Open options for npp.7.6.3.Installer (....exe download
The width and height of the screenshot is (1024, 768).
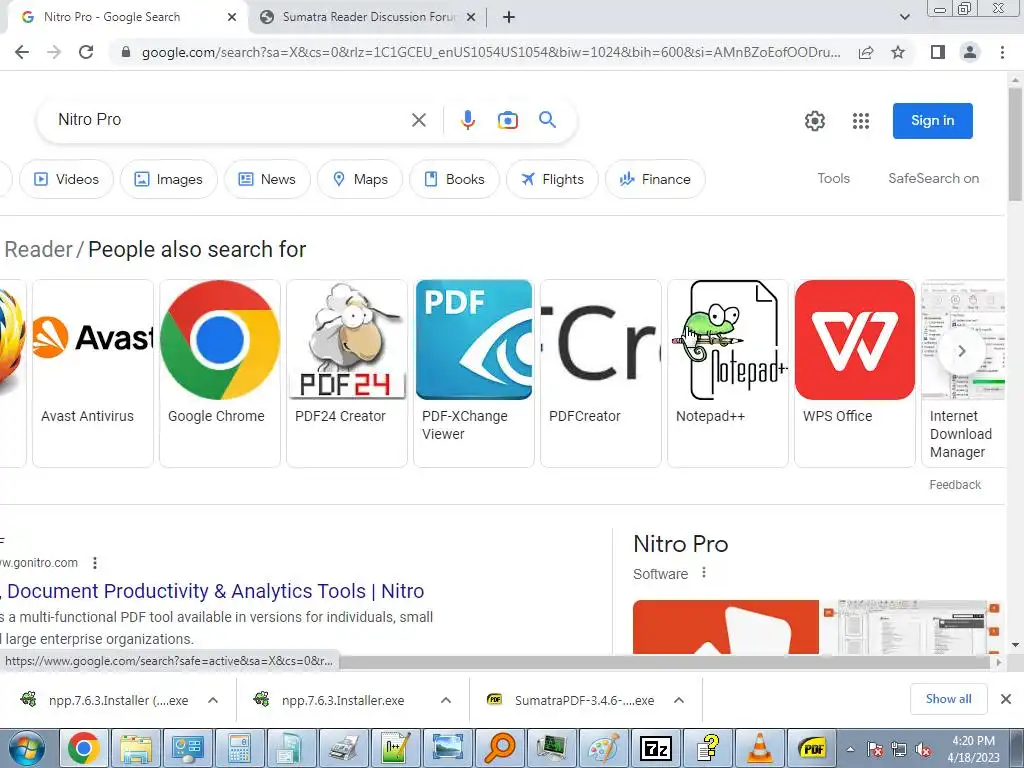pyautogui.click(x=213, y=700)
